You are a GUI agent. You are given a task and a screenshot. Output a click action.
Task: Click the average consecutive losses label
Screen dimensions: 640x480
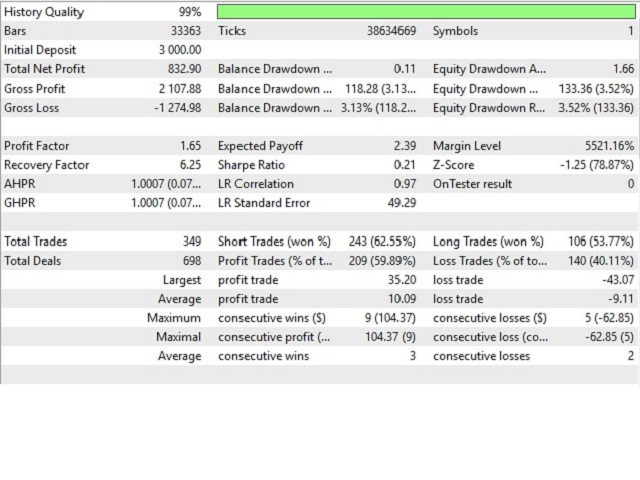coord(482,356)
